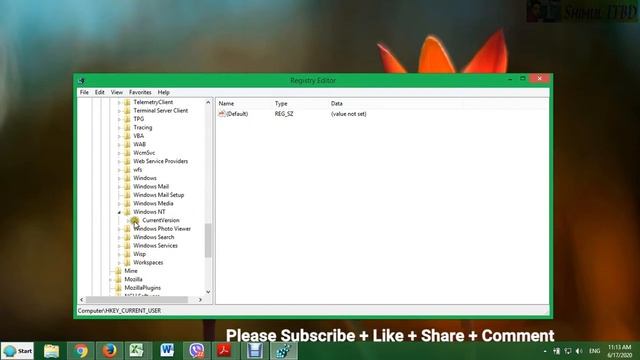Open Firefox from the taskbar
This screenshot has width=640, height=360.
pyautogui.click(x=109, y=351)
